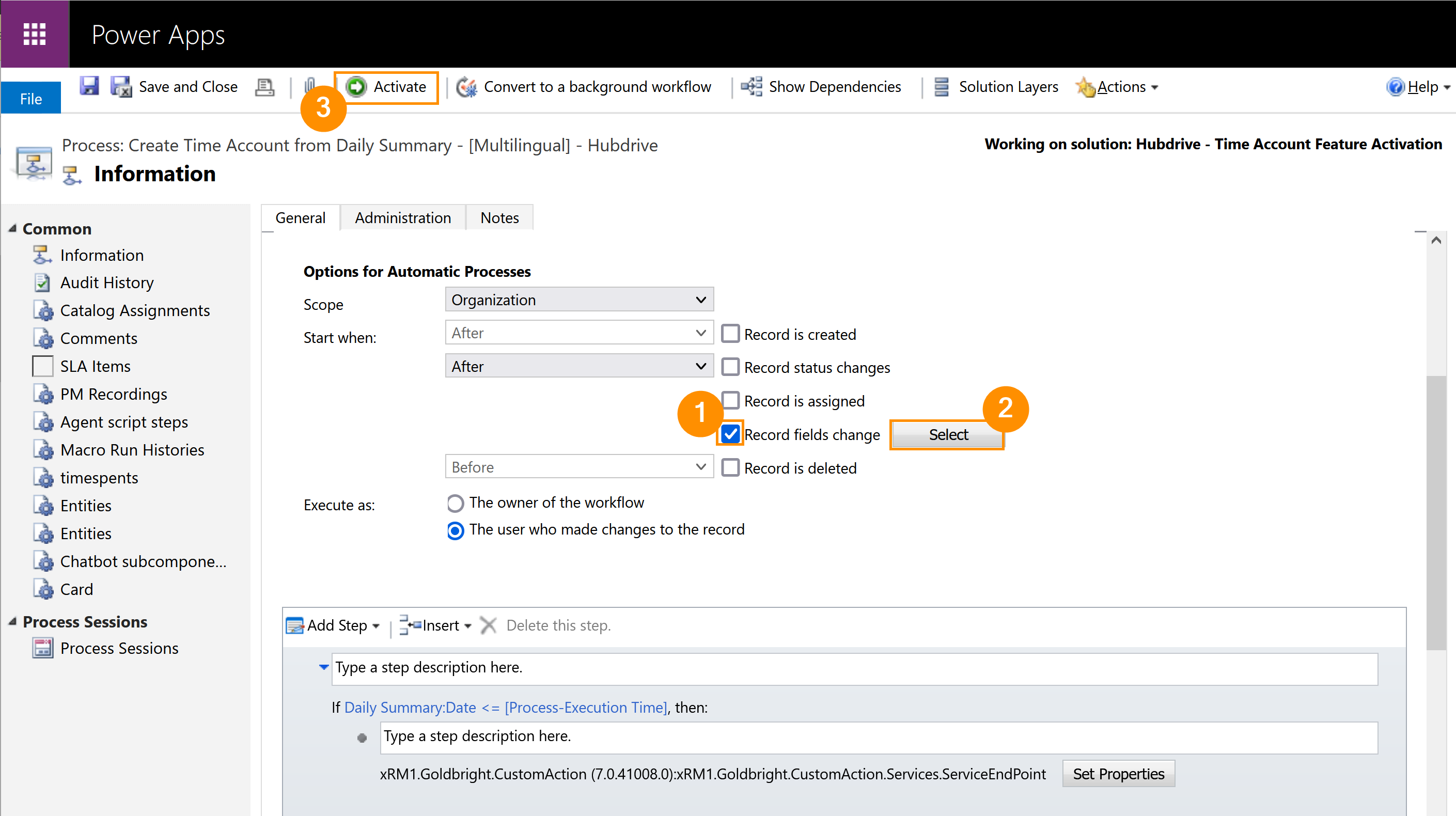Click the Save and Close icon
The image size is (1456, 816).
pos(120,86)
